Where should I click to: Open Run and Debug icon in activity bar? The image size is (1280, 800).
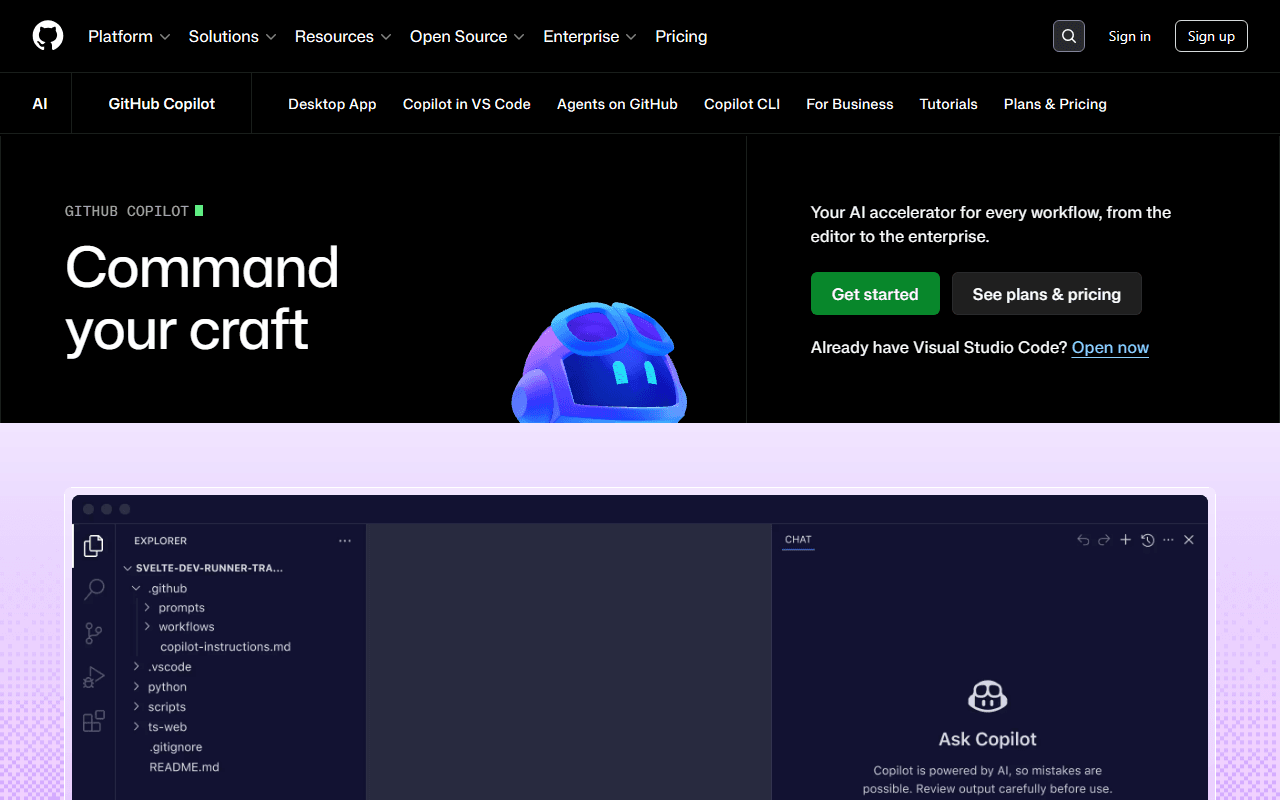pos(94,677)
